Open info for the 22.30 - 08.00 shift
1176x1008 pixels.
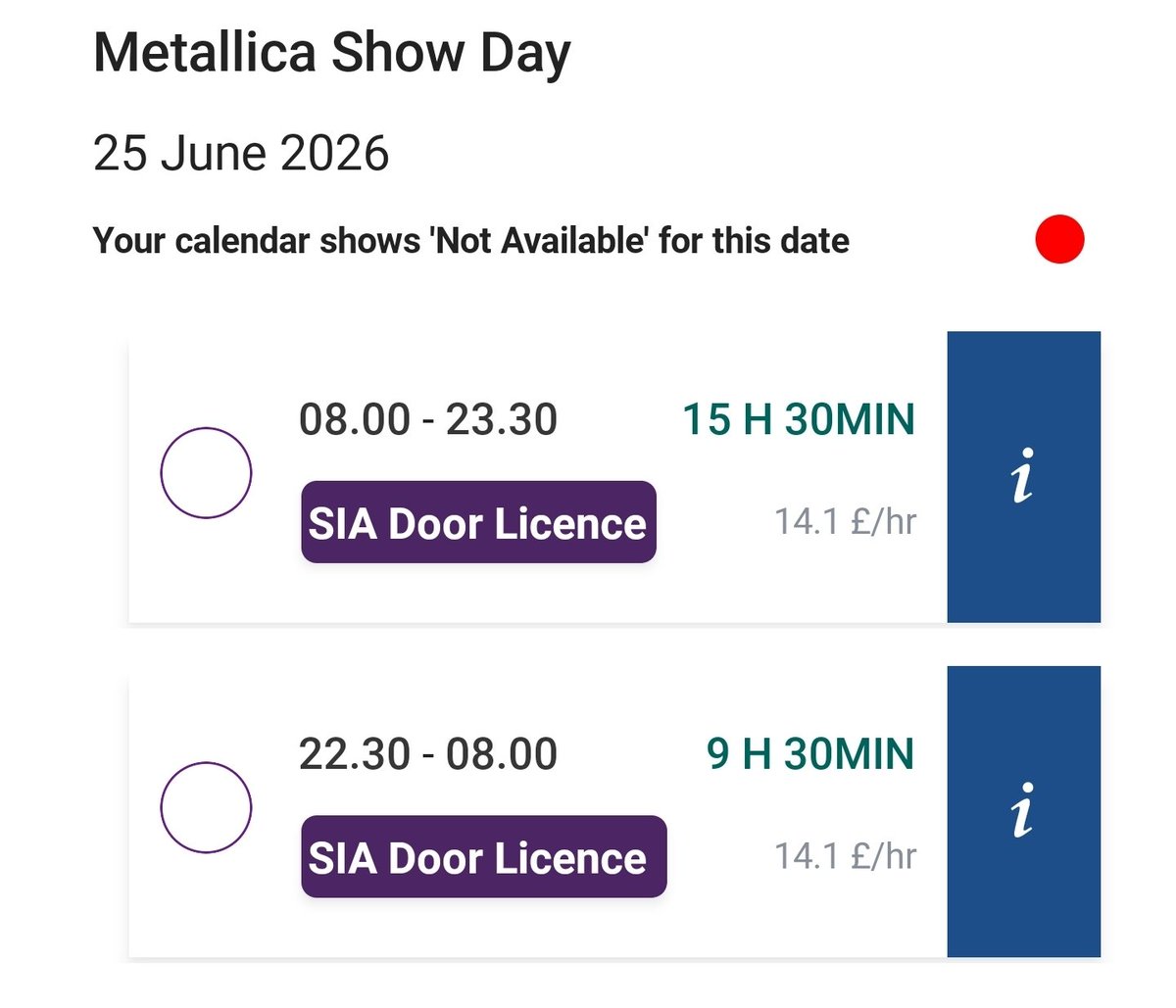[1023, 811]
